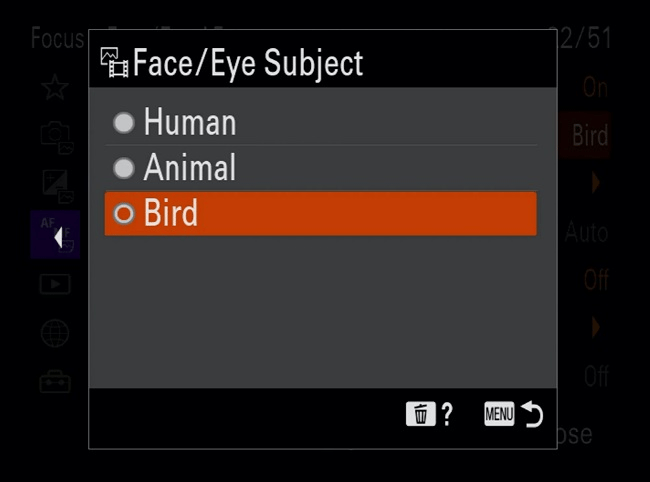Expand the right arrow above the Auto value
This screenshot has width=650, height=482.
point(597,184)
